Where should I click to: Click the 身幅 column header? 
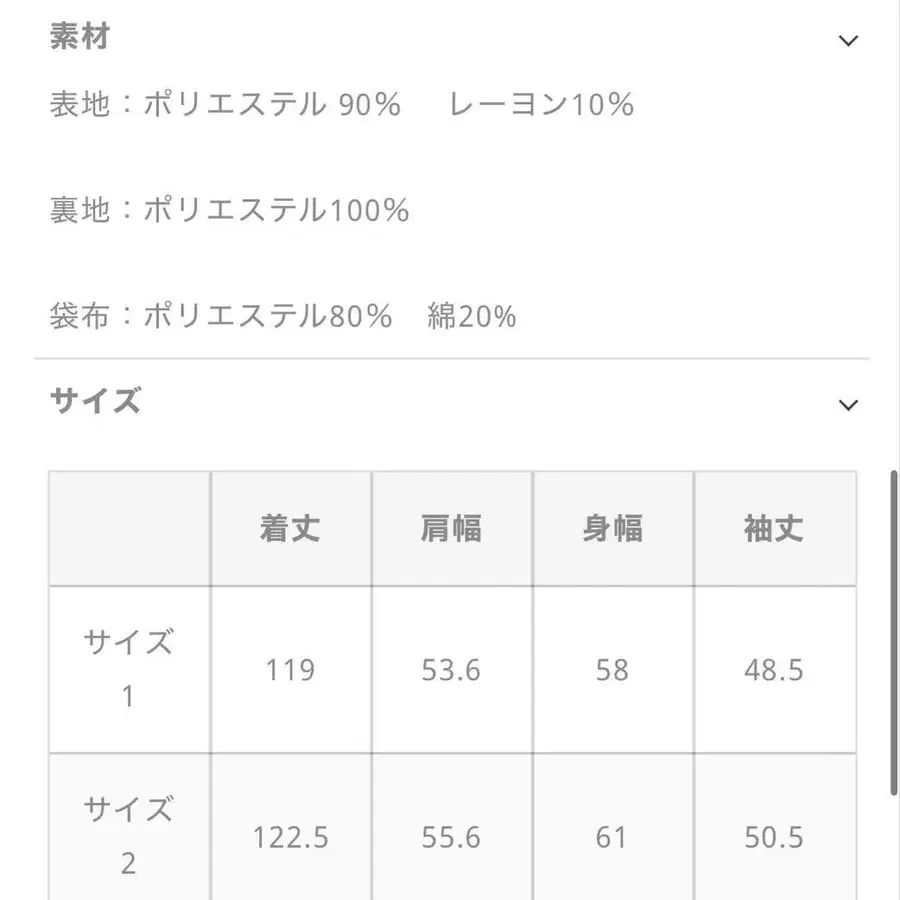(x=613, y=528)
